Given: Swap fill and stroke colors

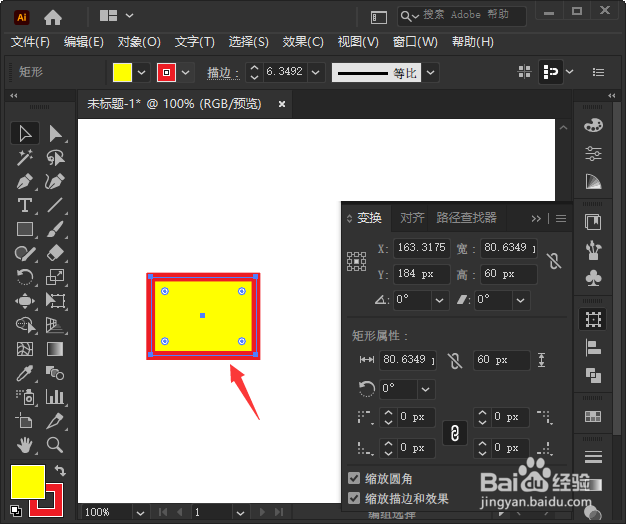Looking at the screenshot, I should pos(60,471).
